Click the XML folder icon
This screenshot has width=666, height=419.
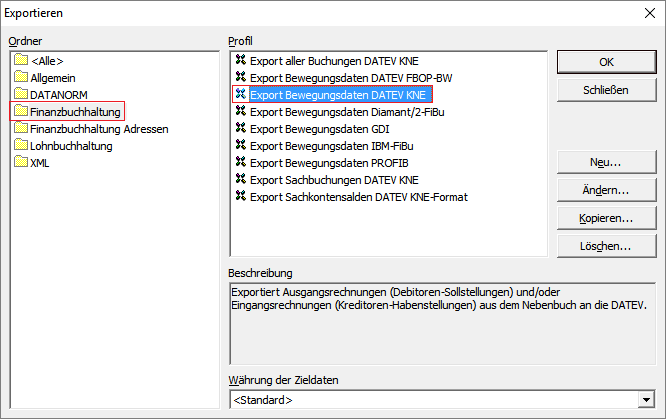coord(21,161)
